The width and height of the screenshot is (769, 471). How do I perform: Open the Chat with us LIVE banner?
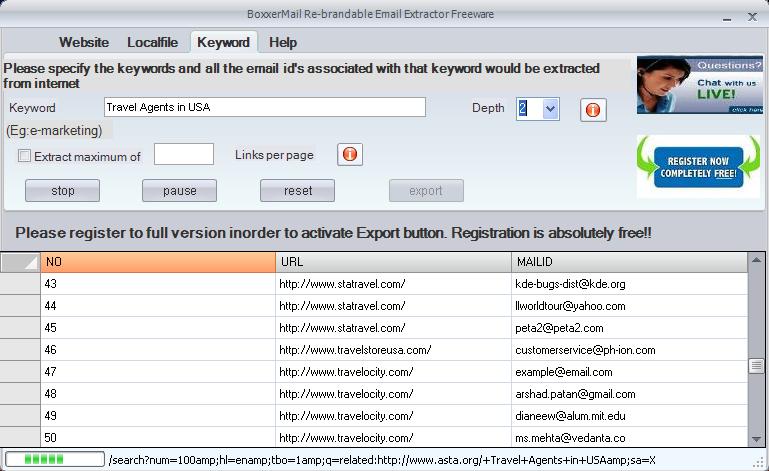coord(700,85)
